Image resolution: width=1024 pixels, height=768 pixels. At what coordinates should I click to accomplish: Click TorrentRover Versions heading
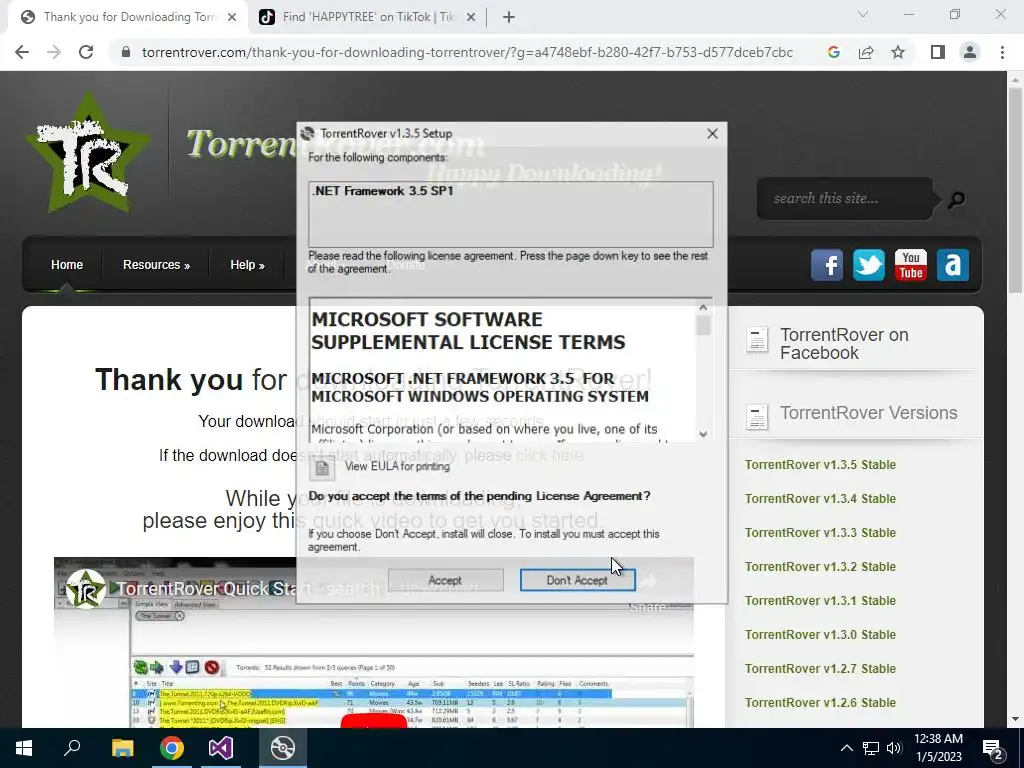point(869,413)
